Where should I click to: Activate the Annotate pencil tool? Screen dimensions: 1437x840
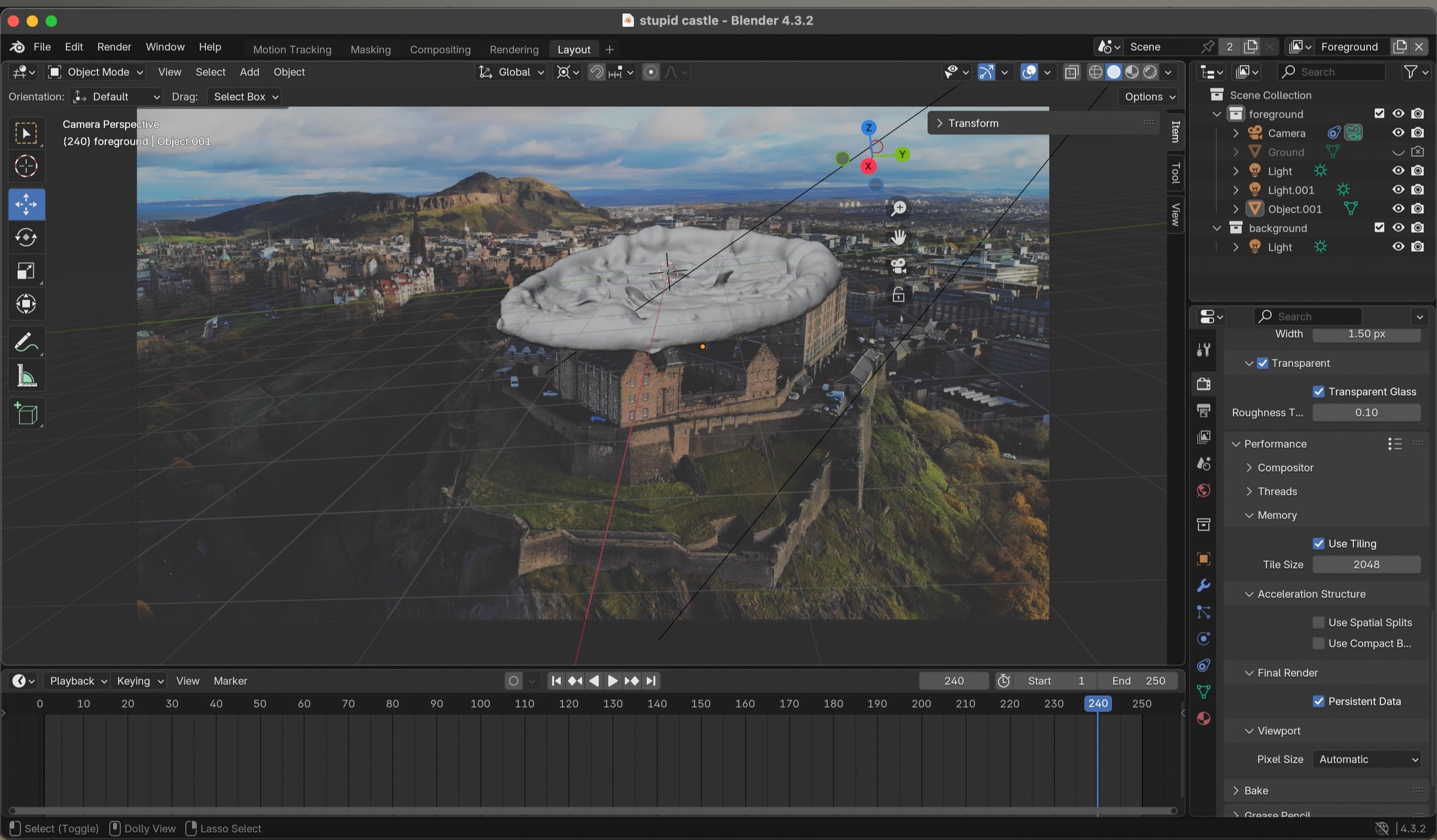[x=26, y=342]
